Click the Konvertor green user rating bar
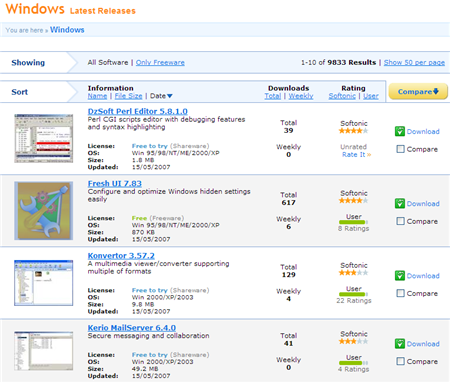 353,294
